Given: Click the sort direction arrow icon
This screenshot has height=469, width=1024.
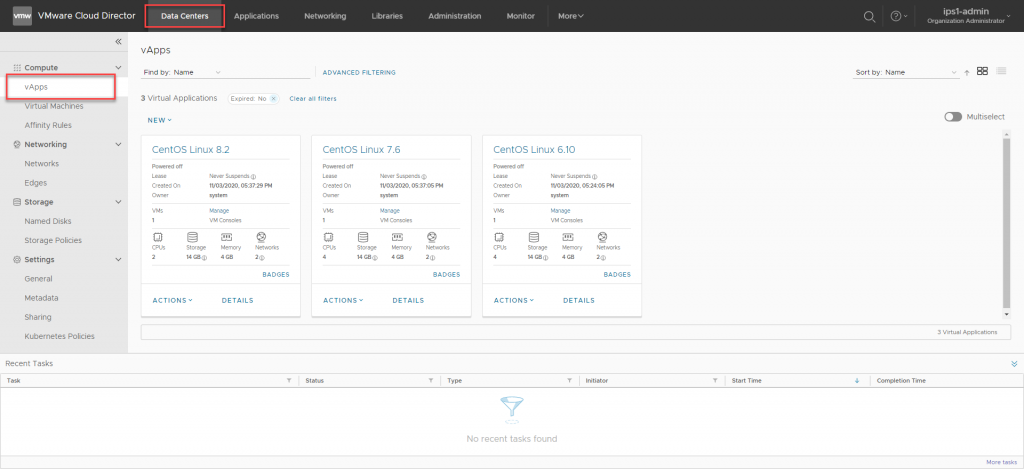Looking at the screenshot, I should point(967,72).
